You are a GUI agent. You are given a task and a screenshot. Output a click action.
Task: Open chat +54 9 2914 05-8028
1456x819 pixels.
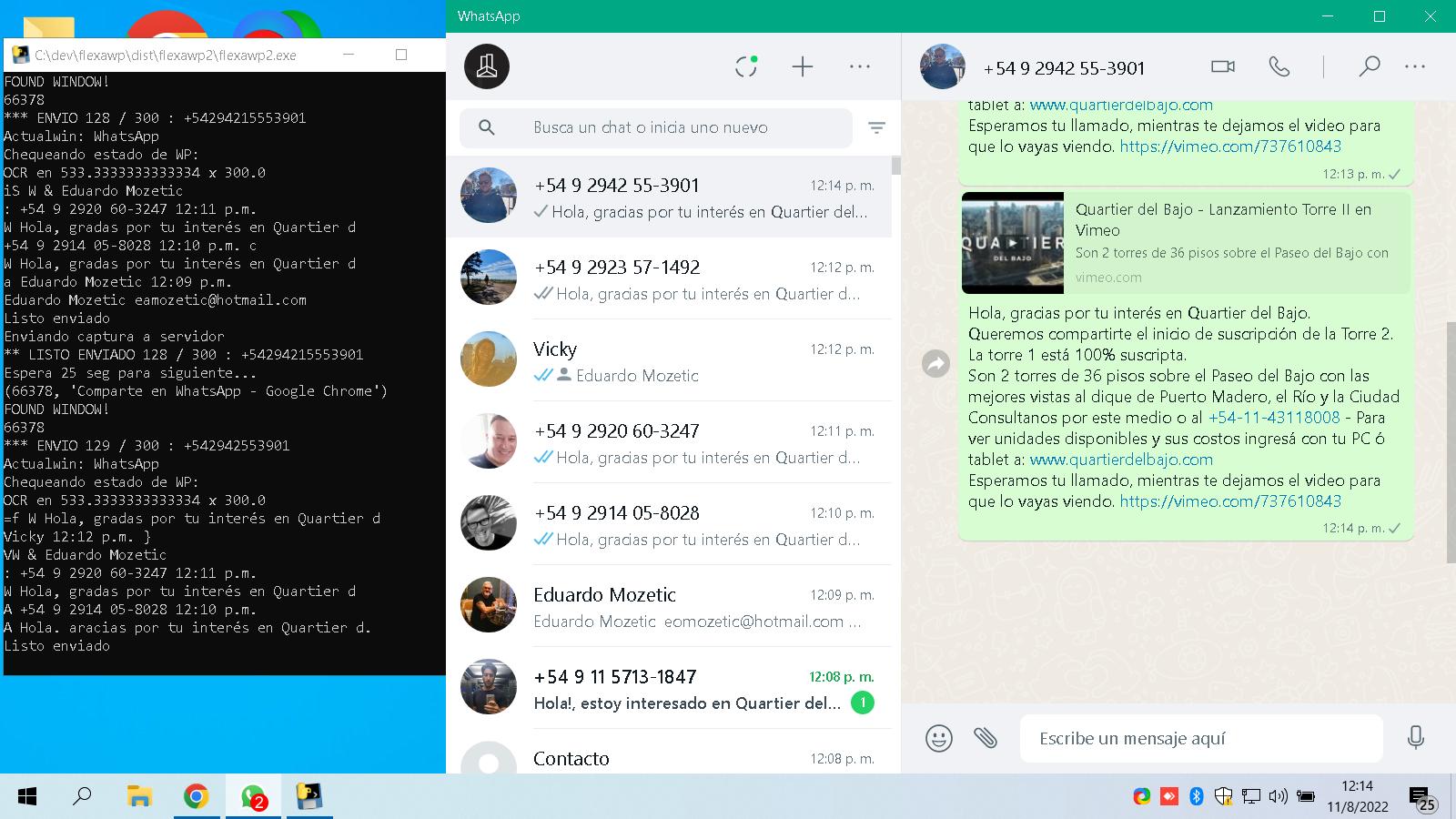click(669, 523)
